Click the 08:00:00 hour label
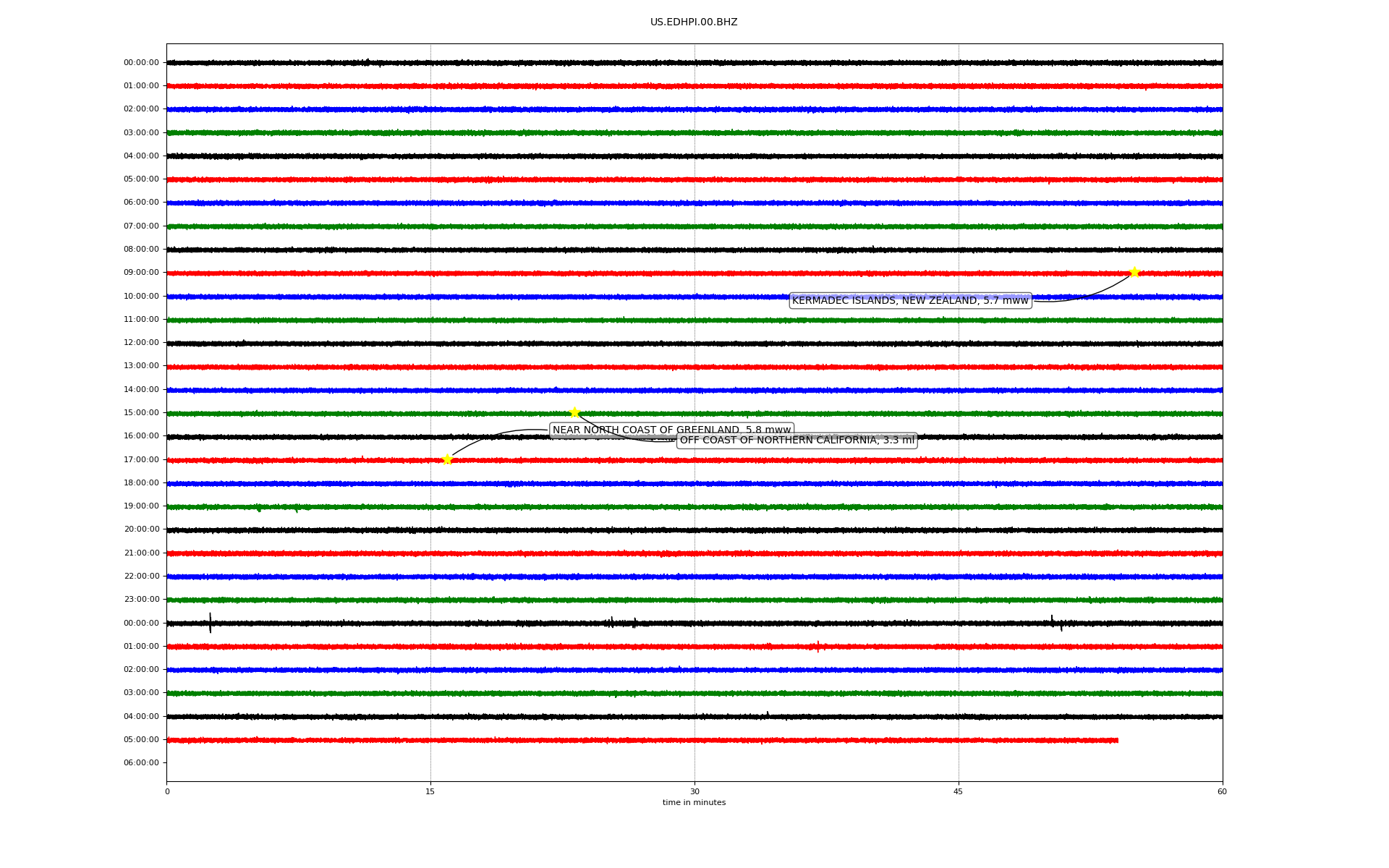 [141, 249]
